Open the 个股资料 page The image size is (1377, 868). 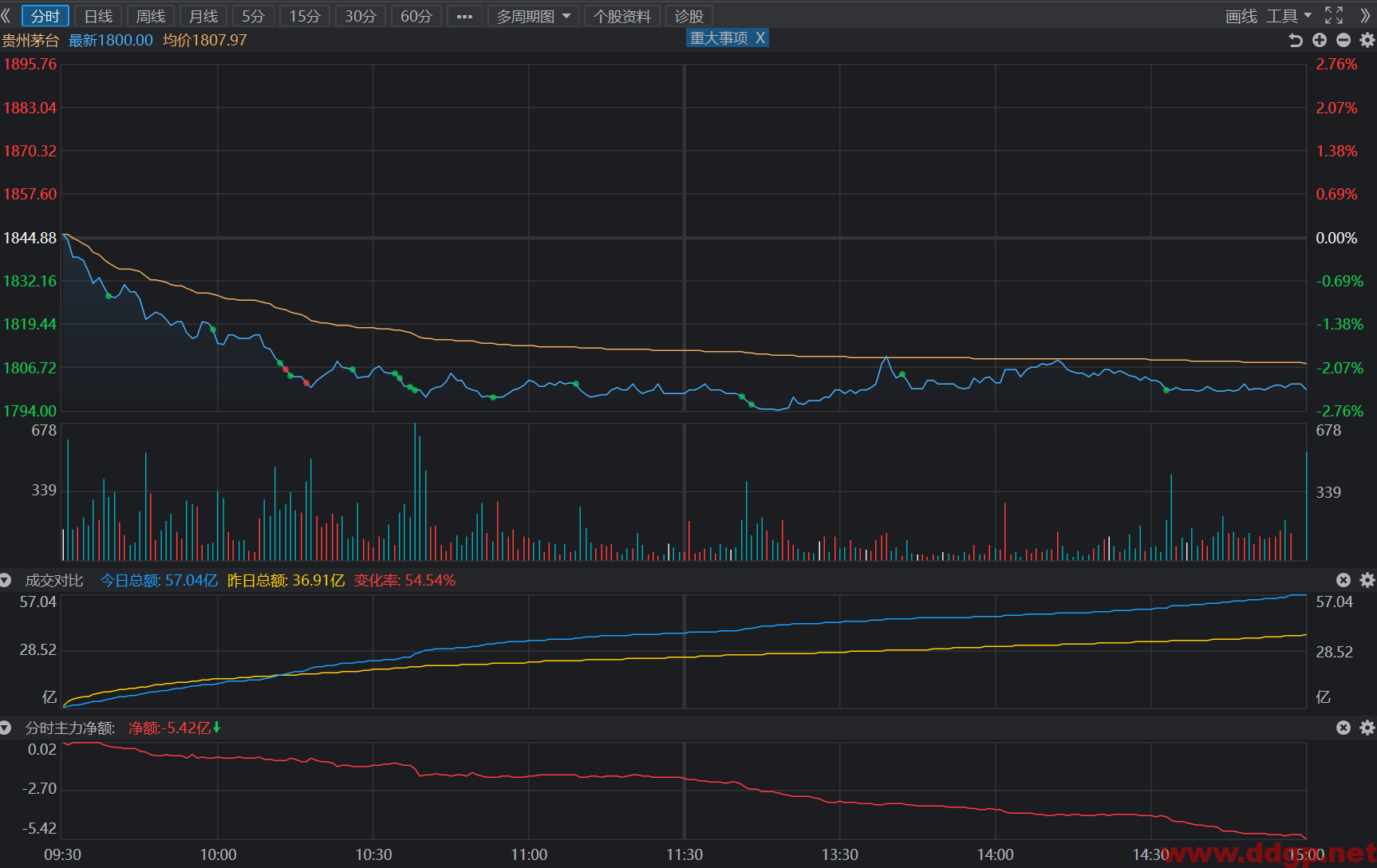tap(622, 16)
